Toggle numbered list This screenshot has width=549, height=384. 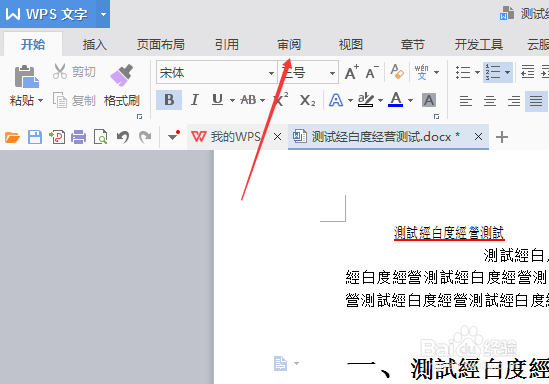493,72
